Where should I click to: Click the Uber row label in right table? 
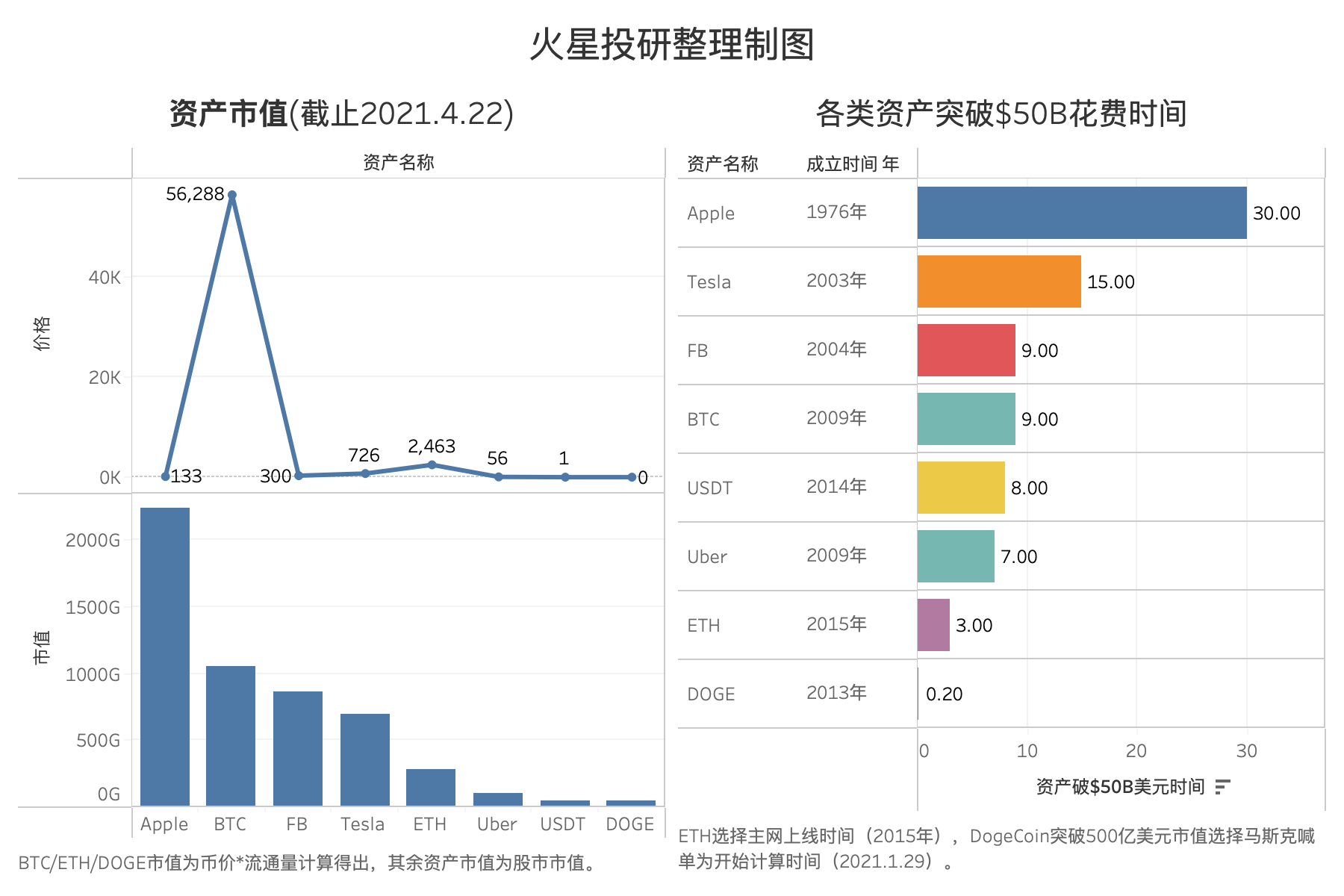707,557
